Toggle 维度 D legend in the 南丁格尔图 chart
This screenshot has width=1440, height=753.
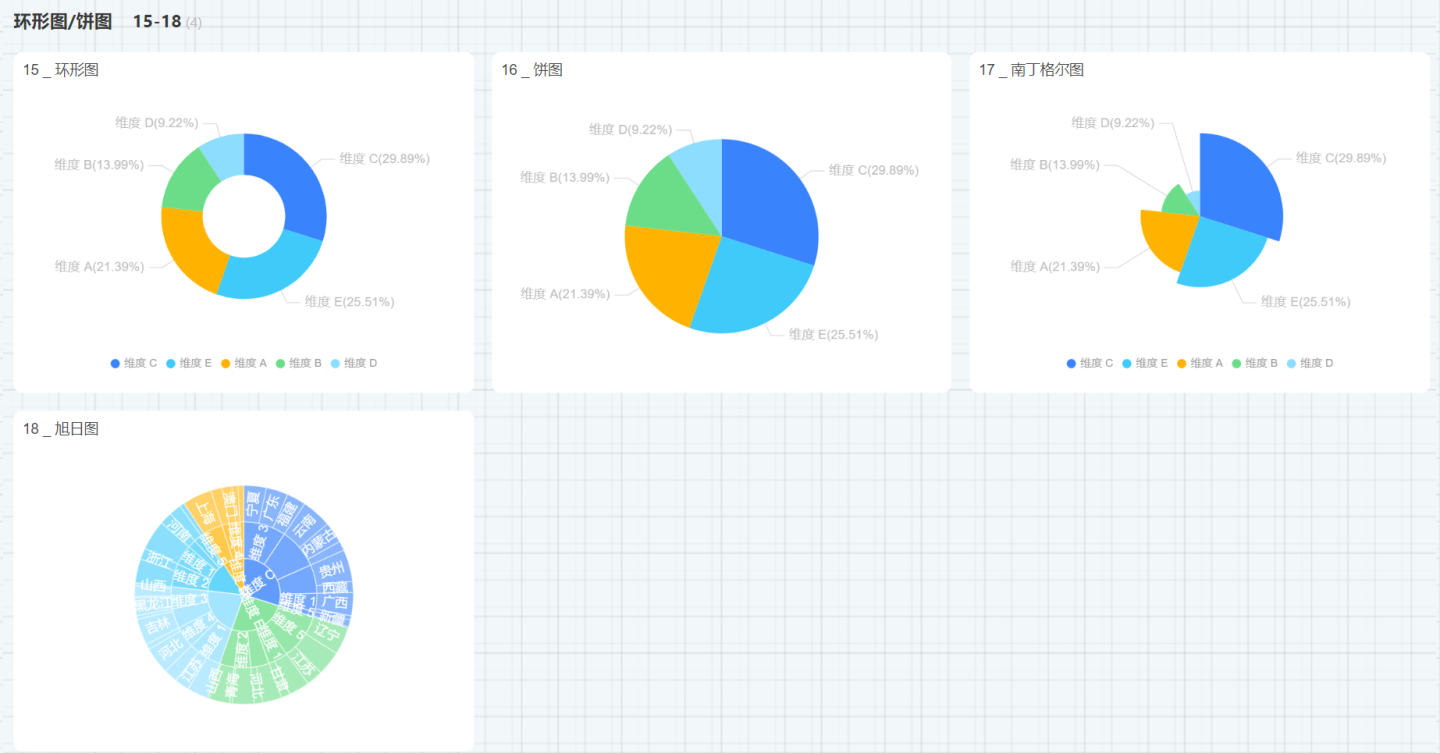coord(1310,363)
